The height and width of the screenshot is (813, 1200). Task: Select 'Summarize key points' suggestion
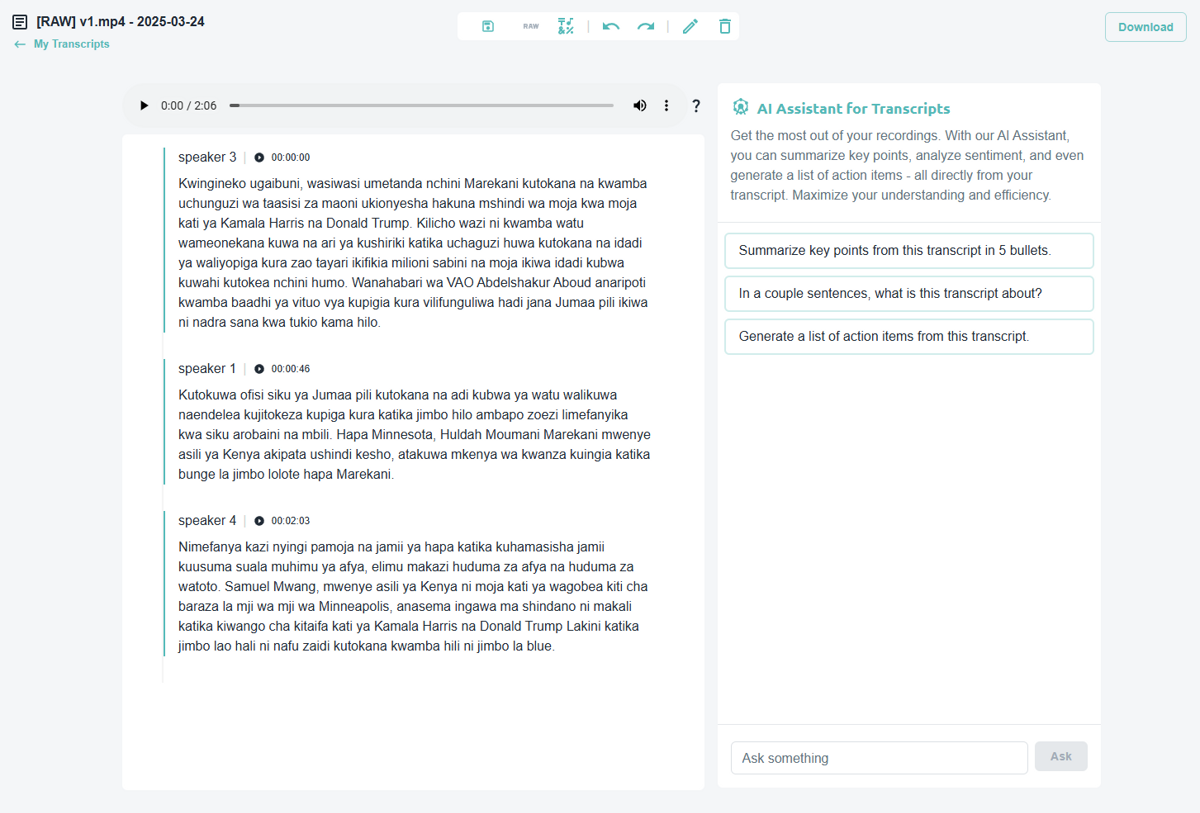(909, 251)
